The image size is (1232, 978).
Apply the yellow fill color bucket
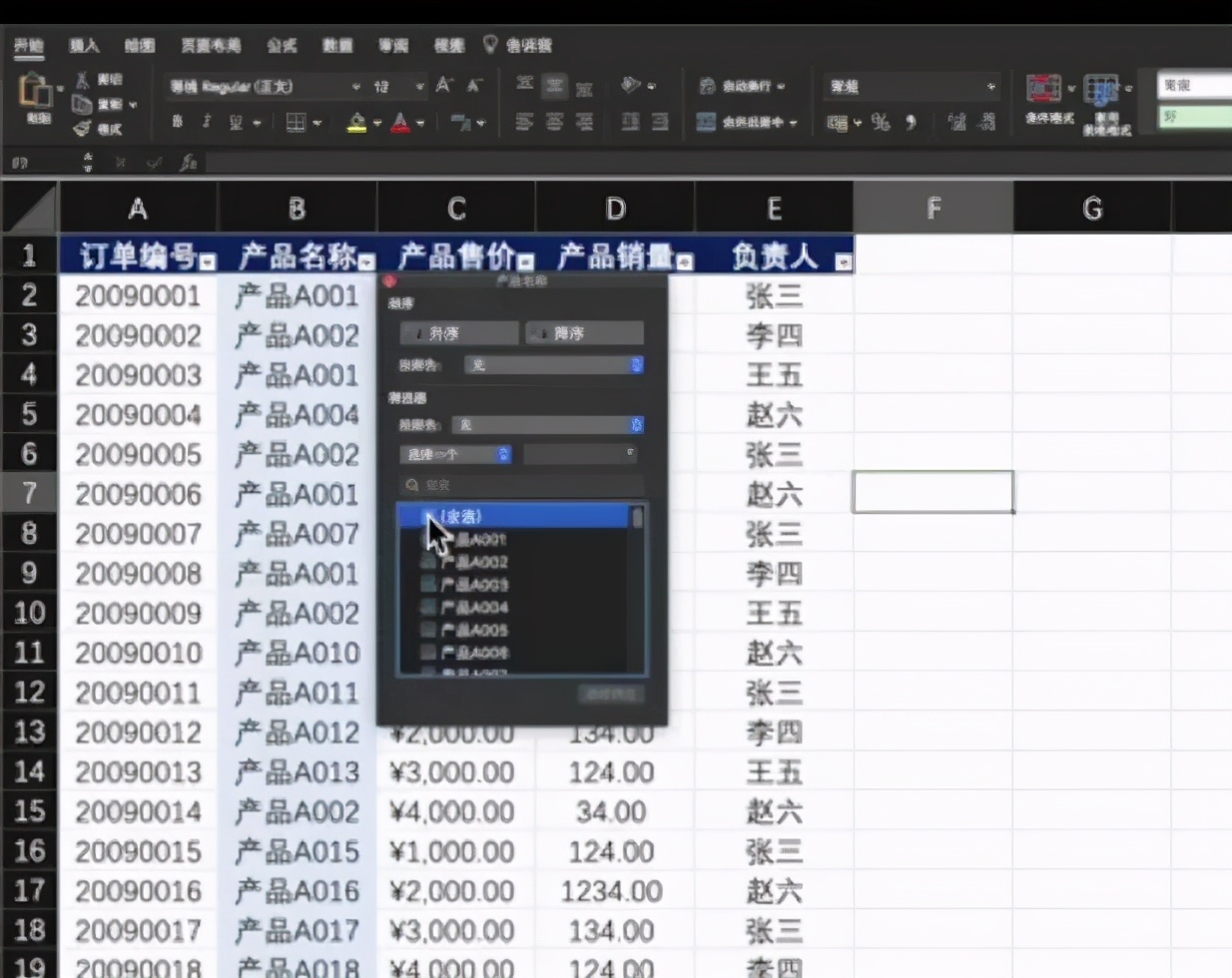point(355,123)
